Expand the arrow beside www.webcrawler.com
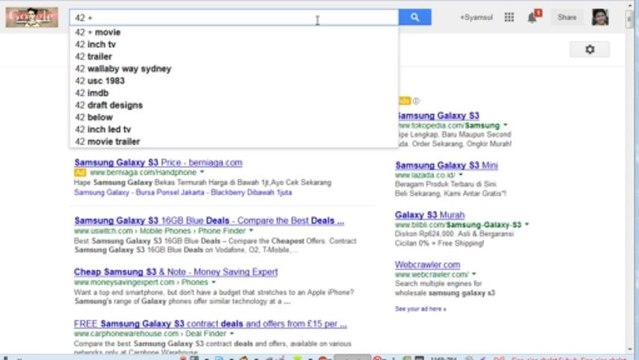639x360 pixels. (x=474, y=274)
